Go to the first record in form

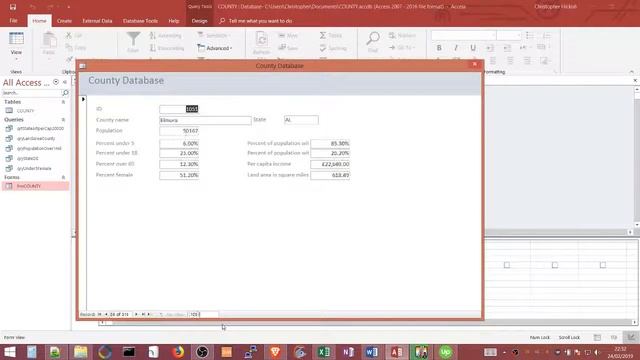(x=100, y=314)
